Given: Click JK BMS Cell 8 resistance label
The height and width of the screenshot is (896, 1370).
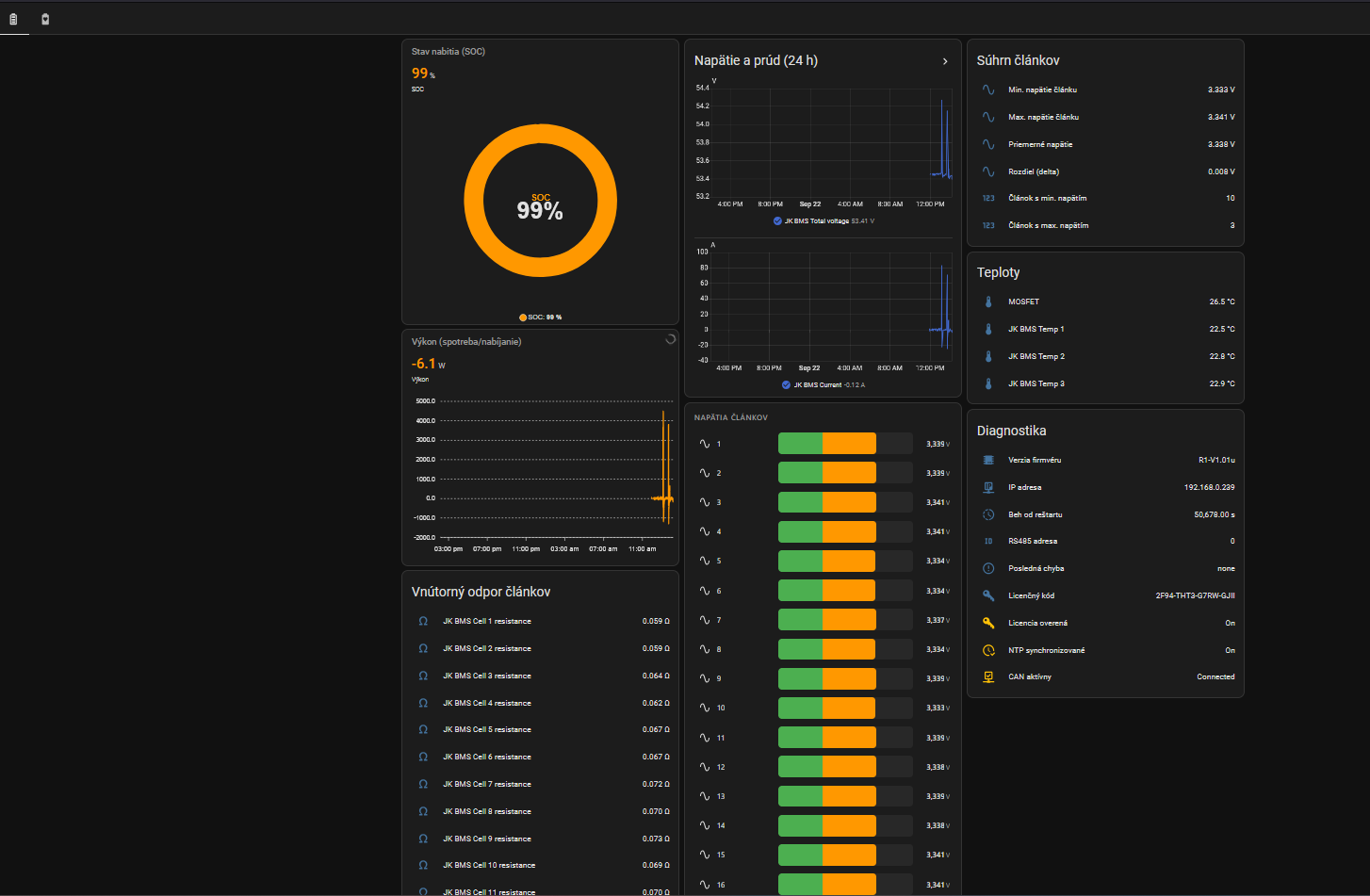Looking at the screenshot, I should pyautogui.click(x=487, y=811).
